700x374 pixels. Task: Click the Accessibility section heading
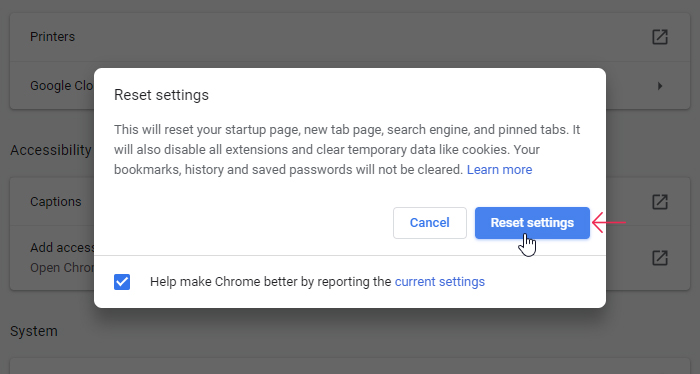(x=51, y=150)
